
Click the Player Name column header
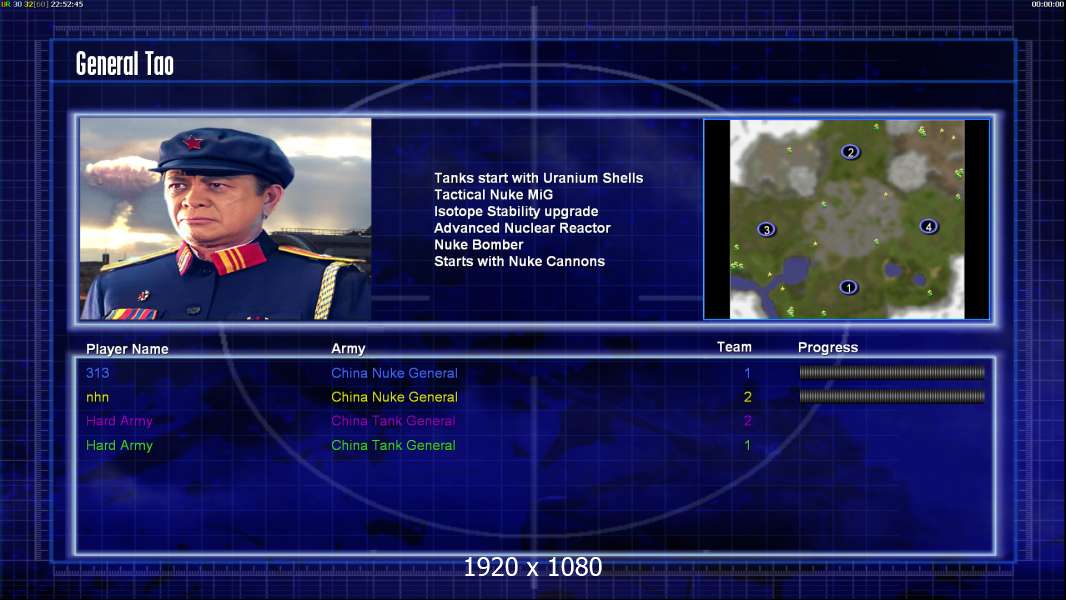coord(127,349)
